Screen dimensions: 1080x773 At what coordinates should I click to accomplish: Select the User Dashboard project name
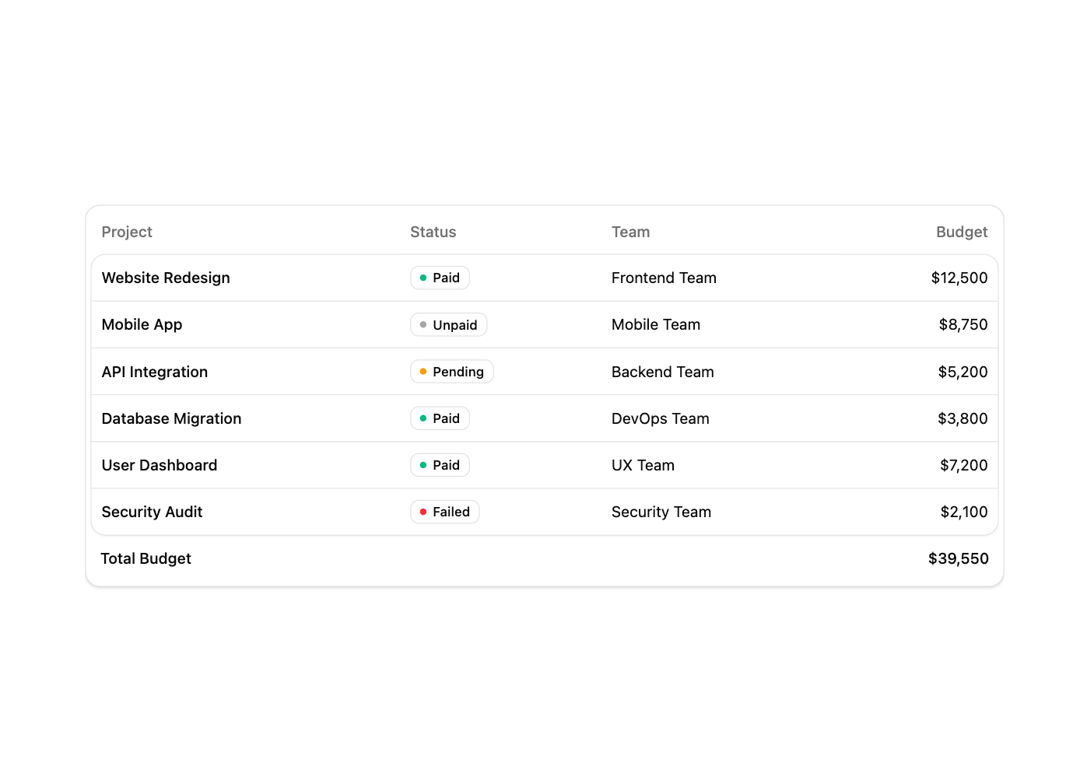pos(159,466)
